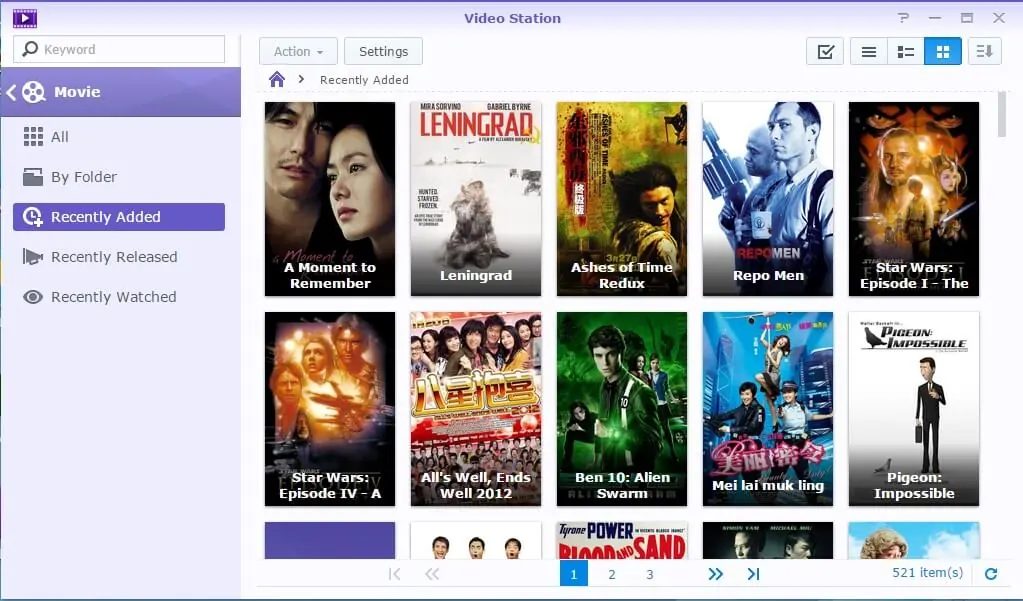Viewport: 1023px width, 601px height.
Task: Select the thumbnail grid view
Action: click(942, 50)
